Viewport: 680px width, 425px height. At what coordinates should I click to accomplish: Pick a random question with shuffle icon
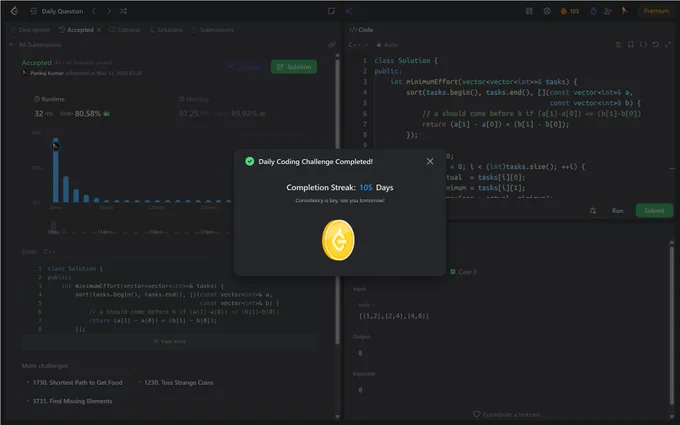[124, 11]
